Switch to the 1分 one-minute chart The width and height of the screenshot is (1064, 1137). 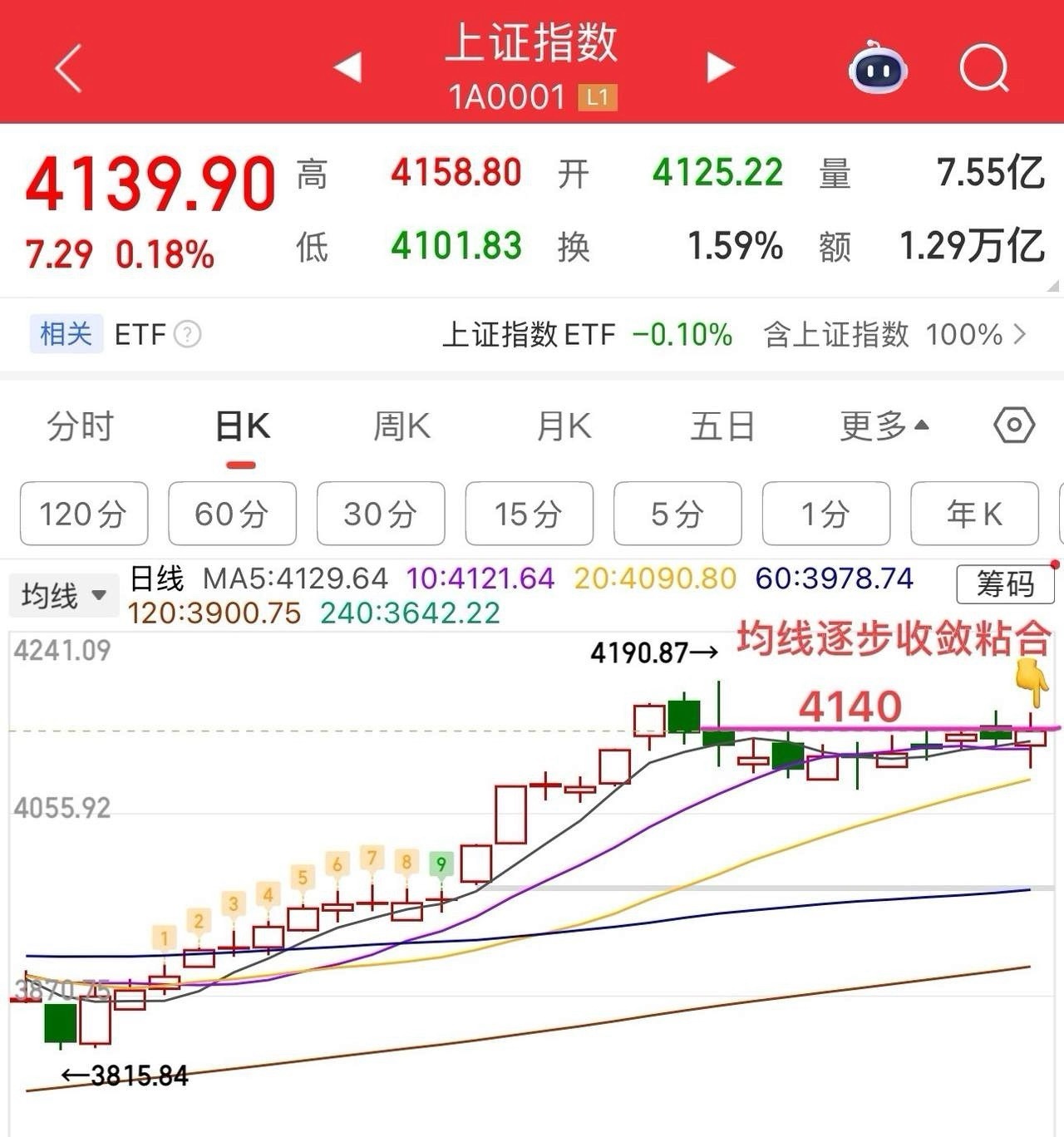pos(826,514)
